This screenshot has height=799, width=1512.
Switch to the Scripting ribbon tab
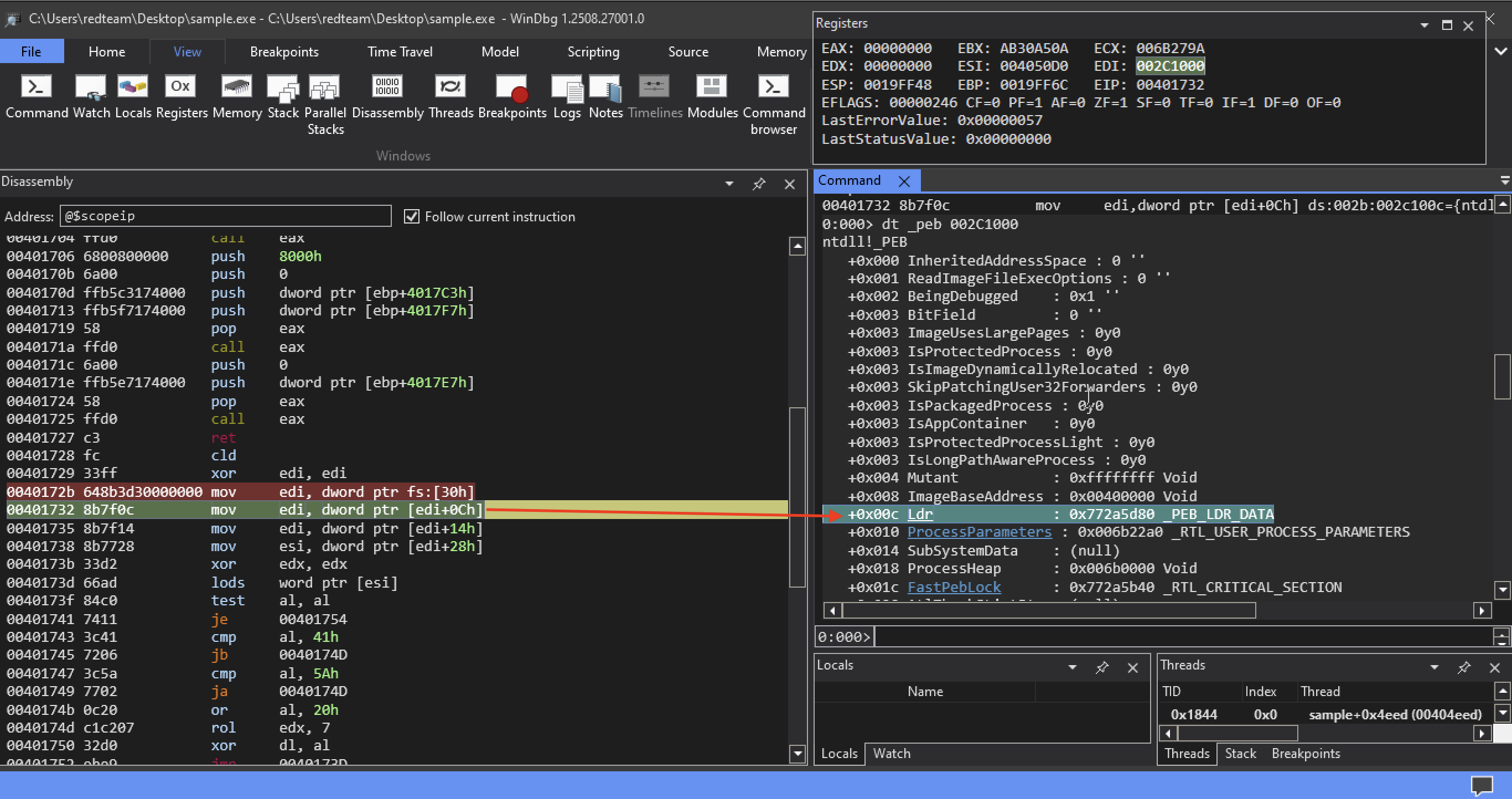[x=593, y=51]
